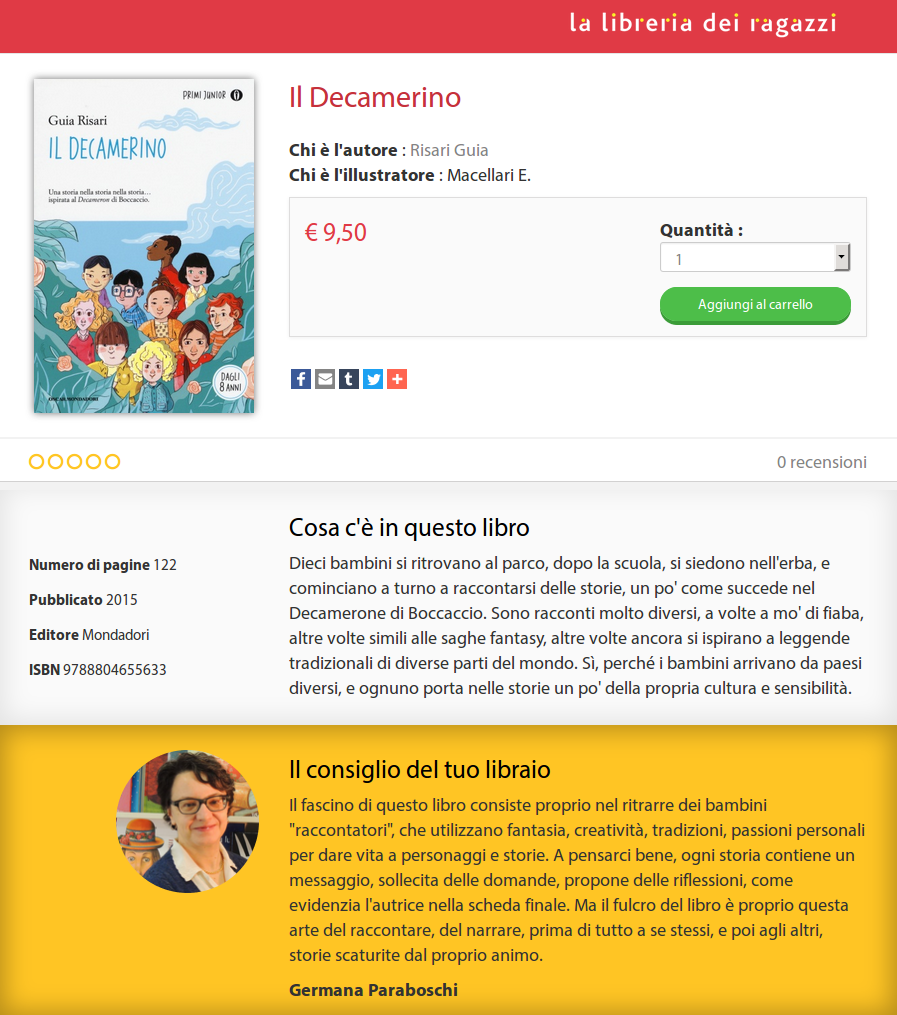897x1015 pixels.
Task: Open the 0 recensioni link
Action: tap(821, 462)
